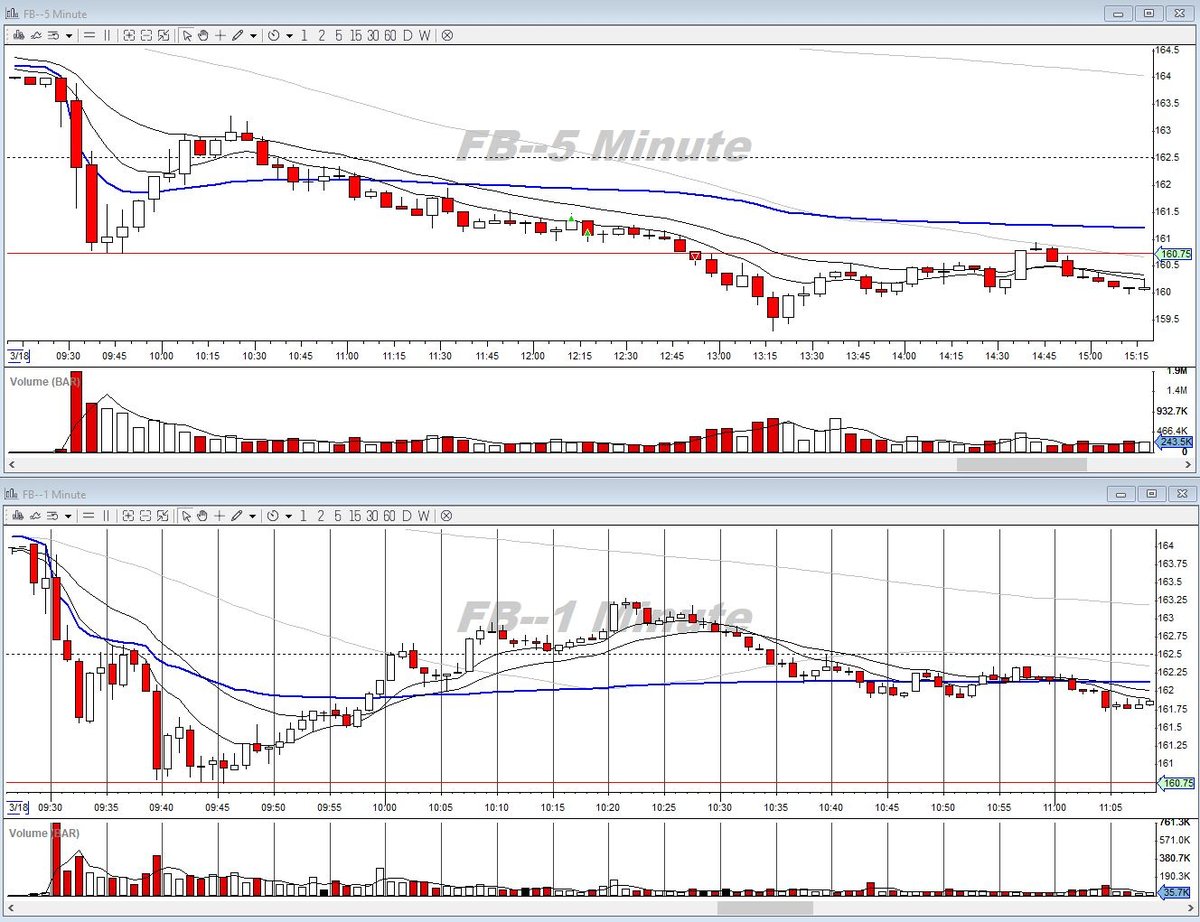Click 160.75 price marker in FB--5 Minute chart
Viewport: 1200px width, 922px height.
coord(1176,253)
